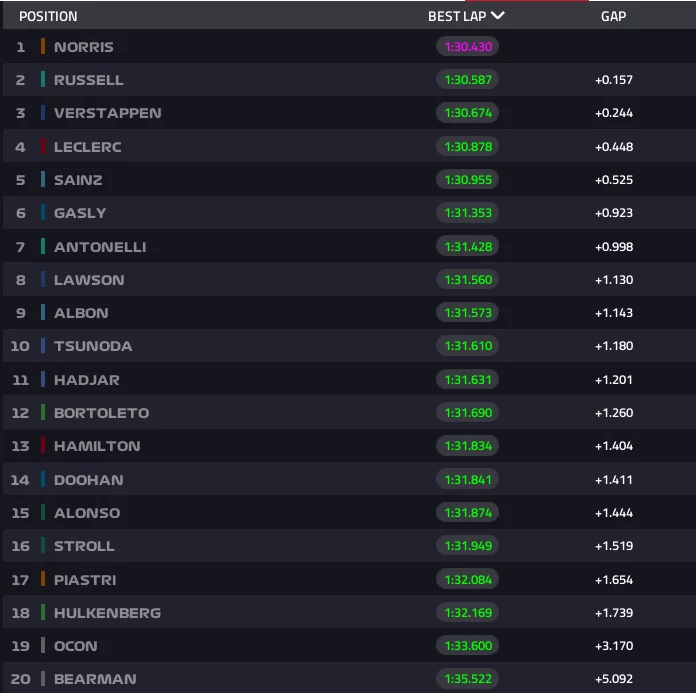696x693 pixels.
Task: Select the GAP column header
Action: tap(613, 16)
